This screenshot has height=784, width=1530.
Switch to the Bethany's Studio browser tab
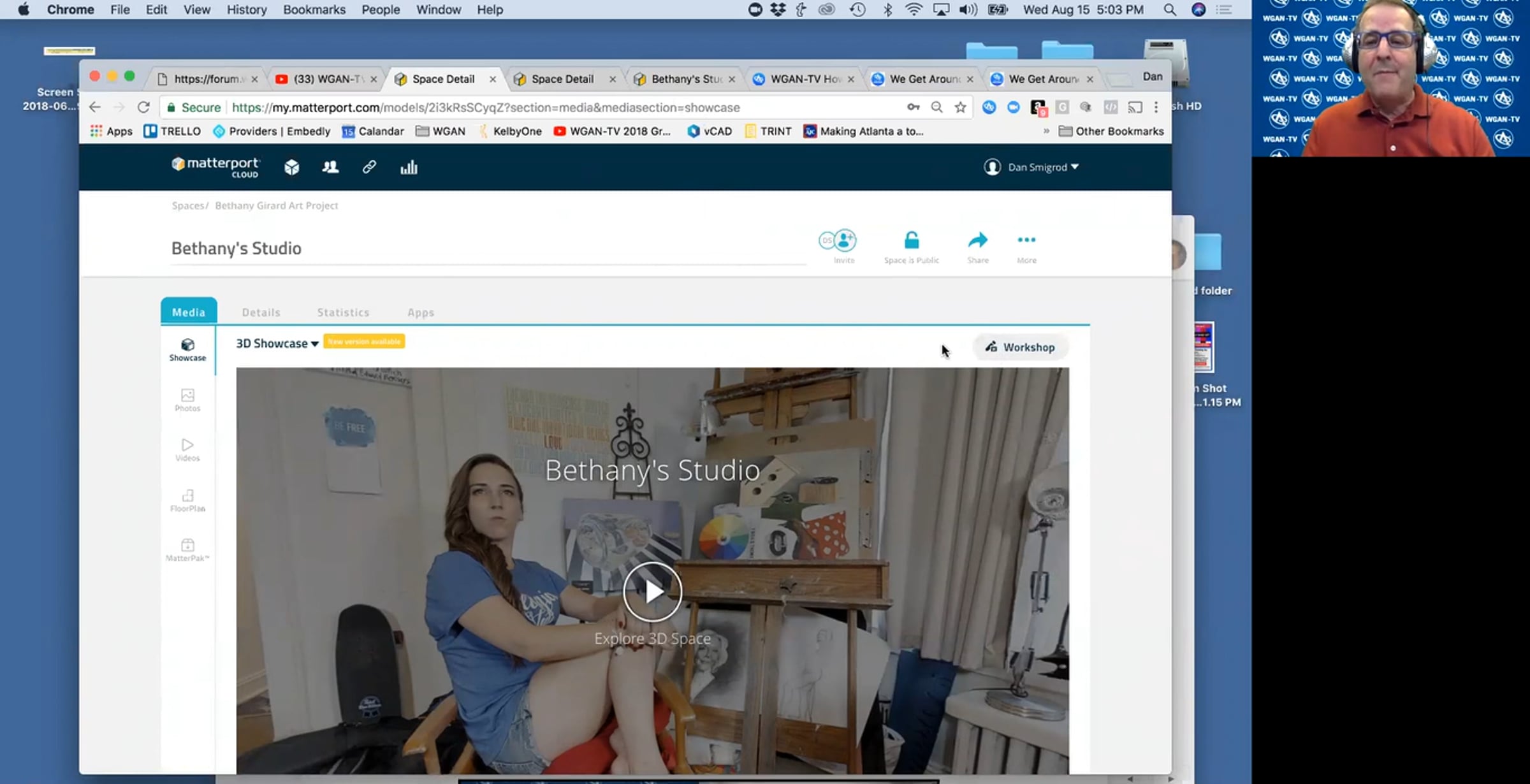coord(685,79)
